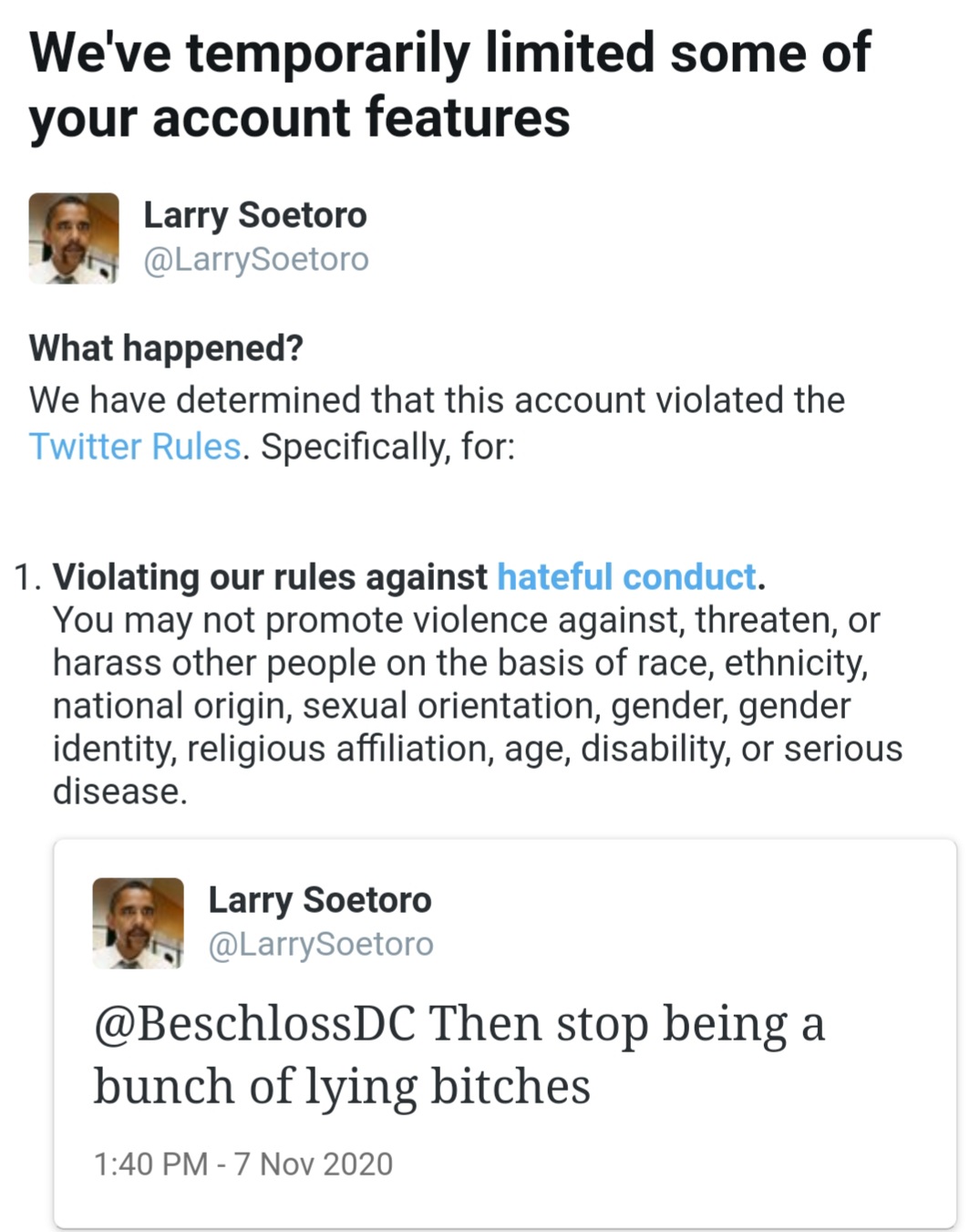Image resolution: width=980 pixels, height=1232 pixels.
Task: Click the "What happened?" subheading
Action: coord(166,348)
